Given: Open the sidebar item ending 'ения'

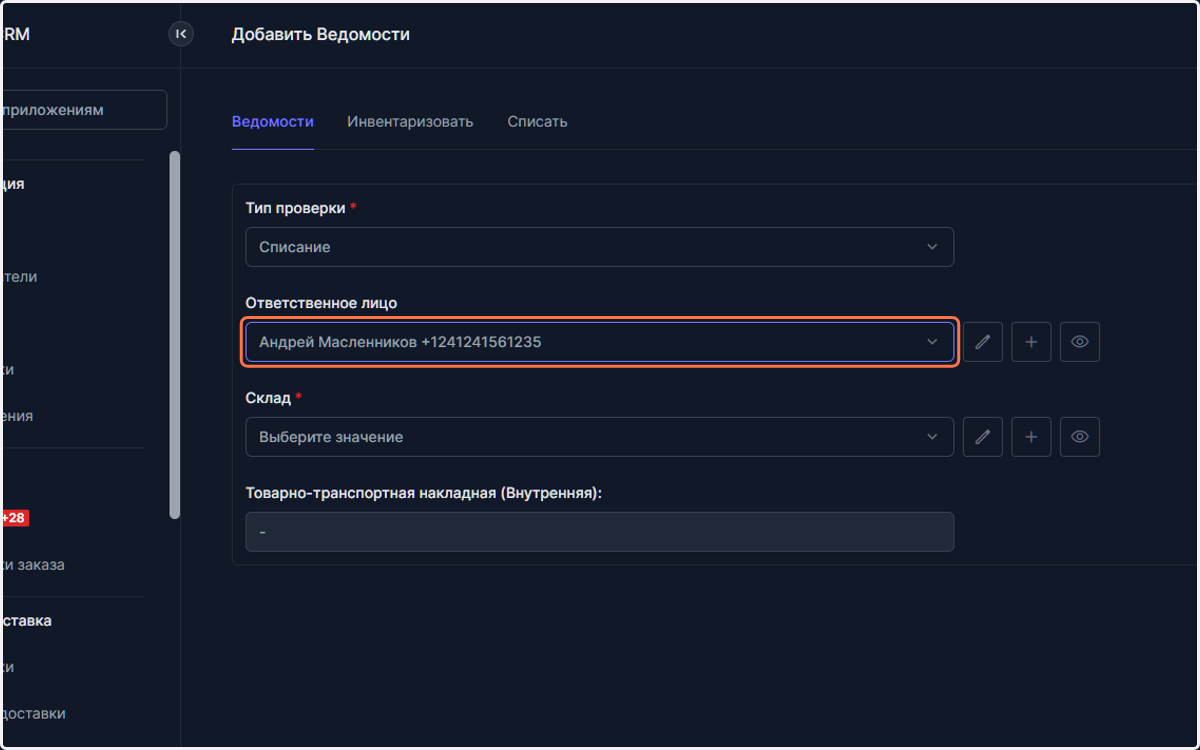Looking at the screenshot, I should pyautogui.click(x=18, y=416).
